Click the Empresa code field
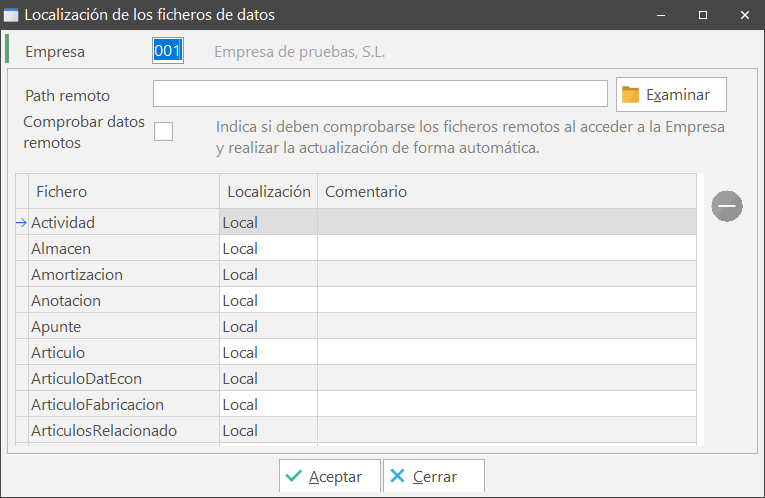The width and height of the screenshot is (765, 498). coord(167,51)
